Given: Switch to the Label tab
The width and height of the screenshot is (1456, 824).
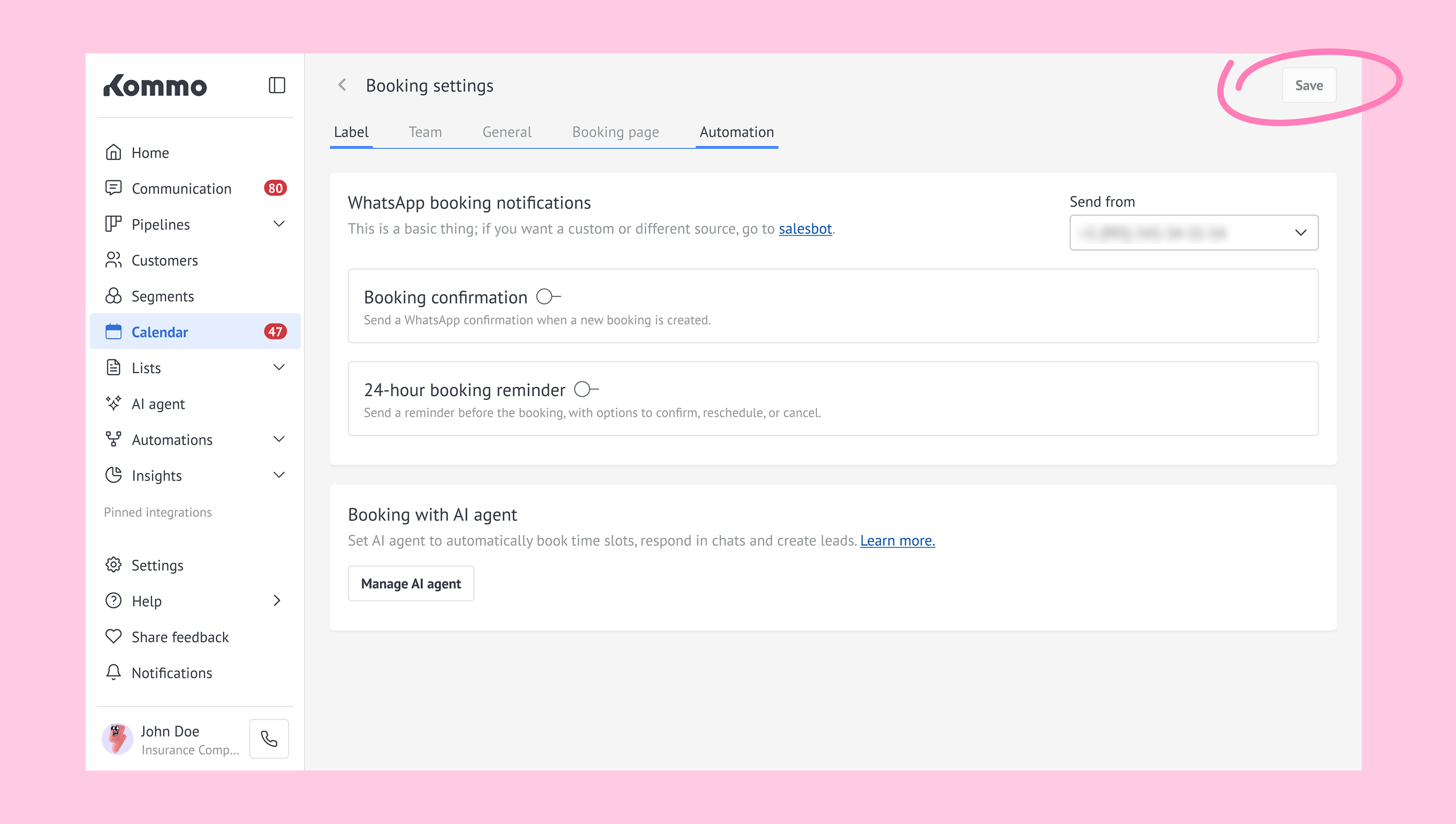Looking at the screenshot, I should click(351, 133).
